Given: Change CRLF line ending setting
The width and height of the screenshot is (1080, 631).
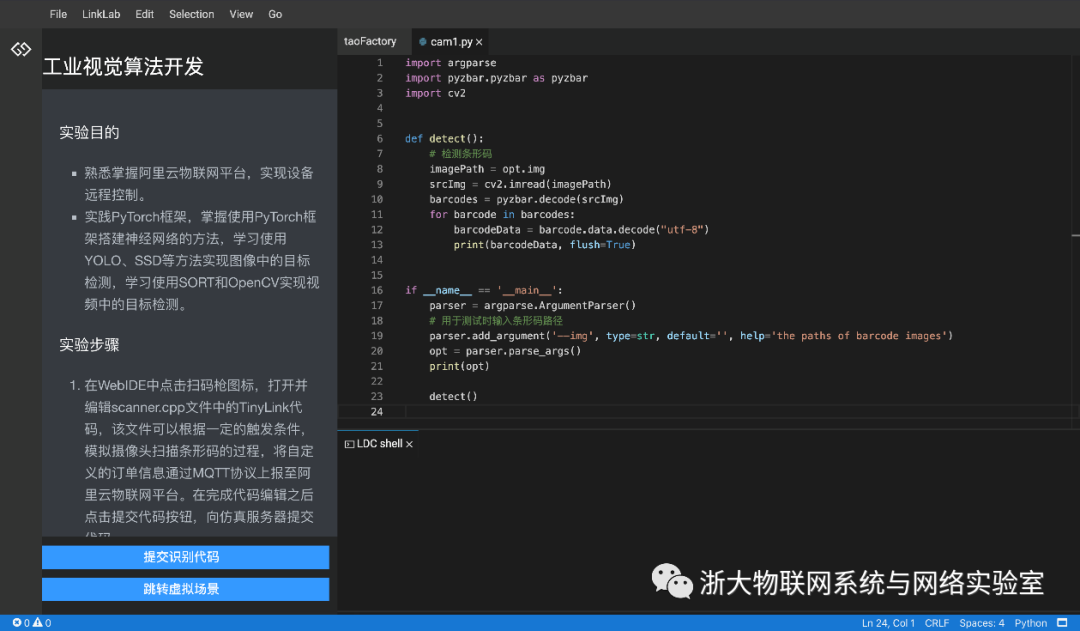Looking at the screenshot, I should pos(937,623).
